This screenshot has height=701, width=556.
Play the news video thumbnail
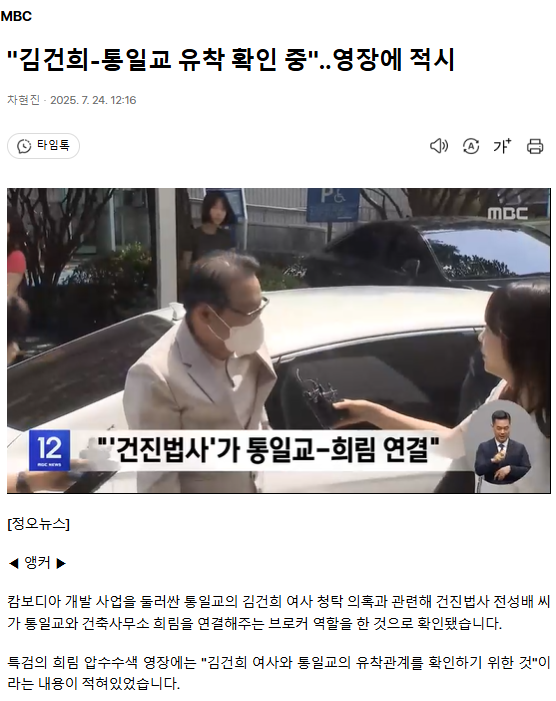click(x=278, y=341)
